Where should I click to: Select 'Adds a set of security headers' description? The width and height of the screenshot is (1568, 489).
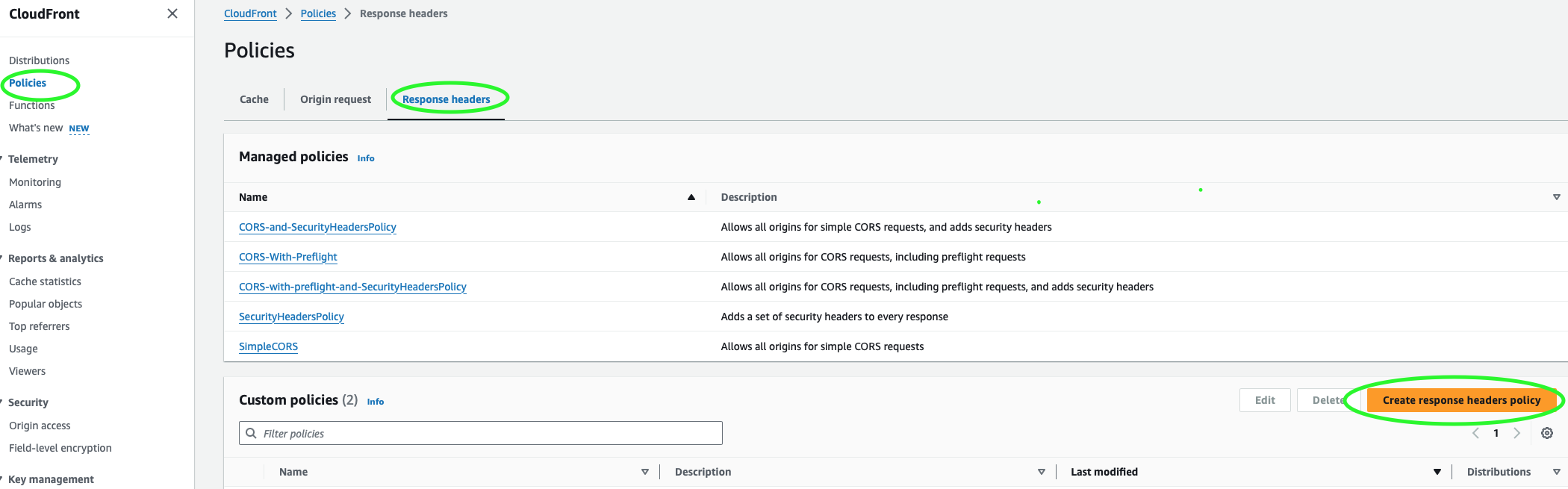(x=834, y=317)
